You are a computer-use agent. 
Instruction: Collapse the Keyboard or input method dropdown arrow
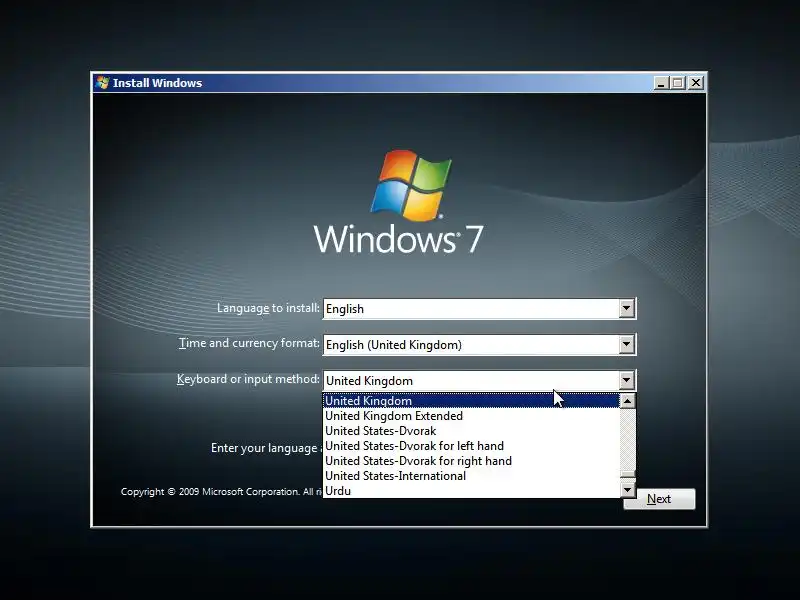coord(626,380)
